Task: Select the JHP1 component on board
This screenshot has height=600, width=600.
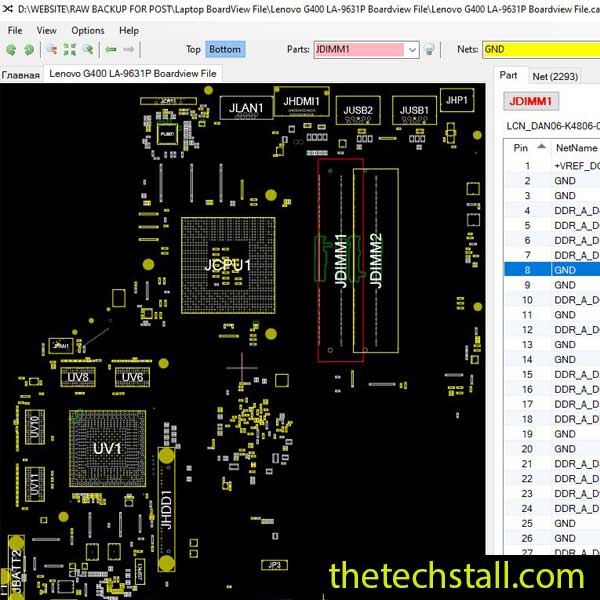Action: coord(457,100)
